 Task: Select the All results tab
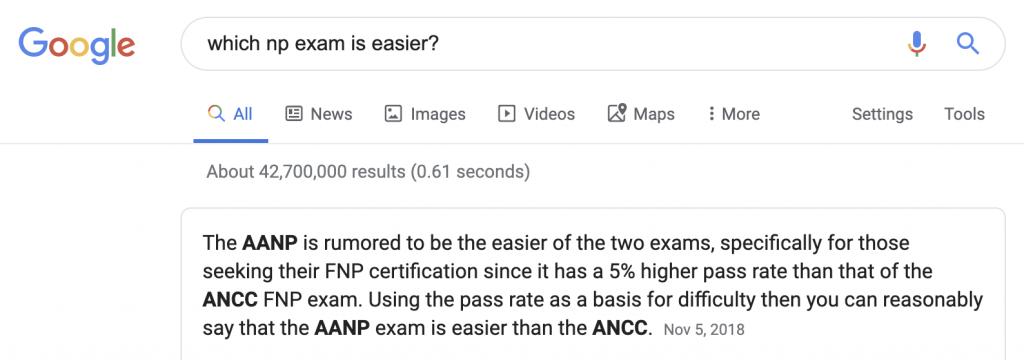(231, 114)
